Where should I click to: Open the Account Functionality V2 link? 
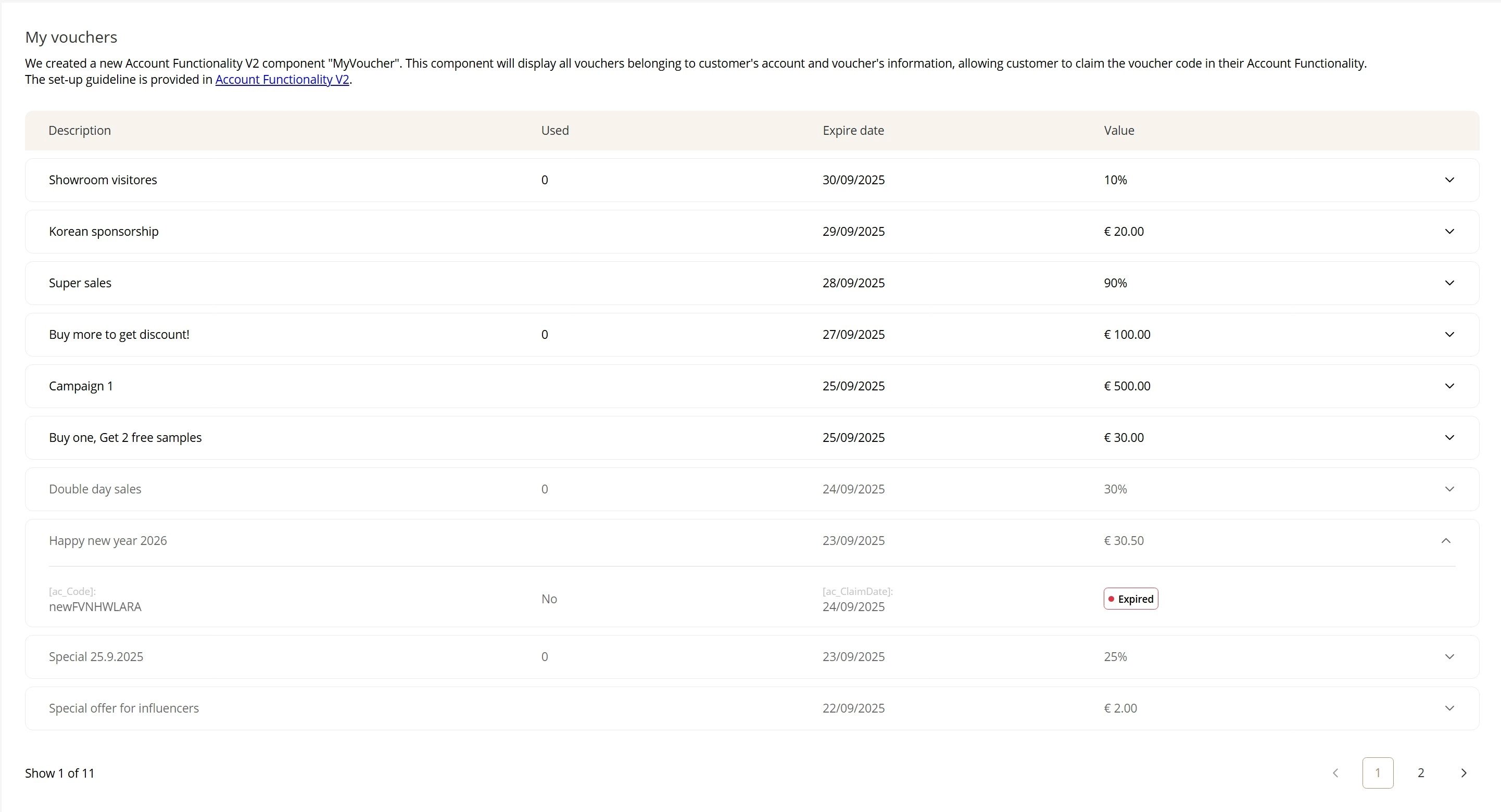tap(282, 80)
